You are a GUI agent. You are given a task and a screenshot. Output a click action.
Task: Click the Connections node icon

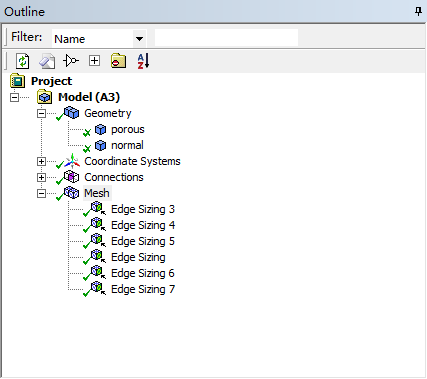pyautogui.click(x=72, y=177)
